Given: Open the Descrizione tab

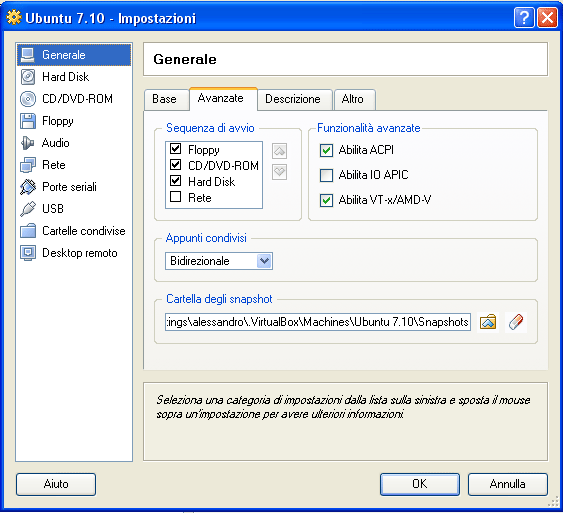Looking at the screenshot, I should click(x=295, y=99).
